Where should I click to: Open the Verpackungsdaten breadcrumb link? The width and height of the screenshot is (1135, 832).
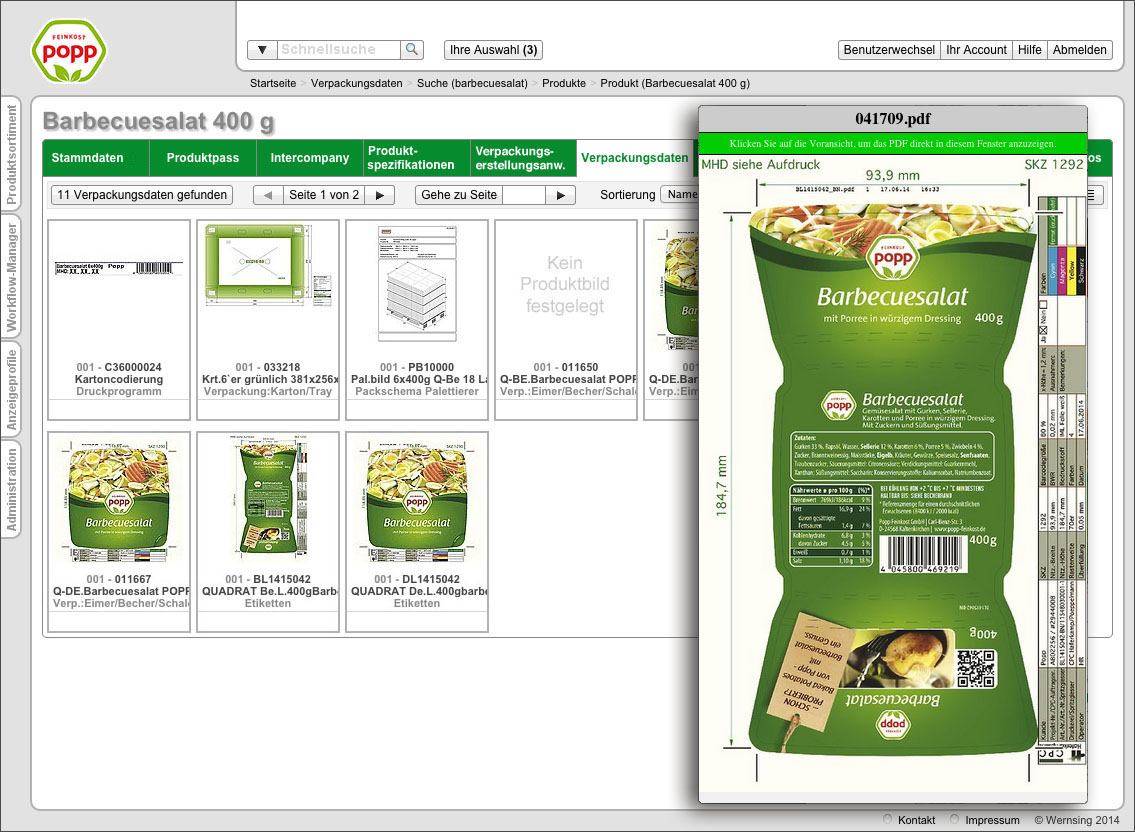pyautogui.click(x=356, y=83)
